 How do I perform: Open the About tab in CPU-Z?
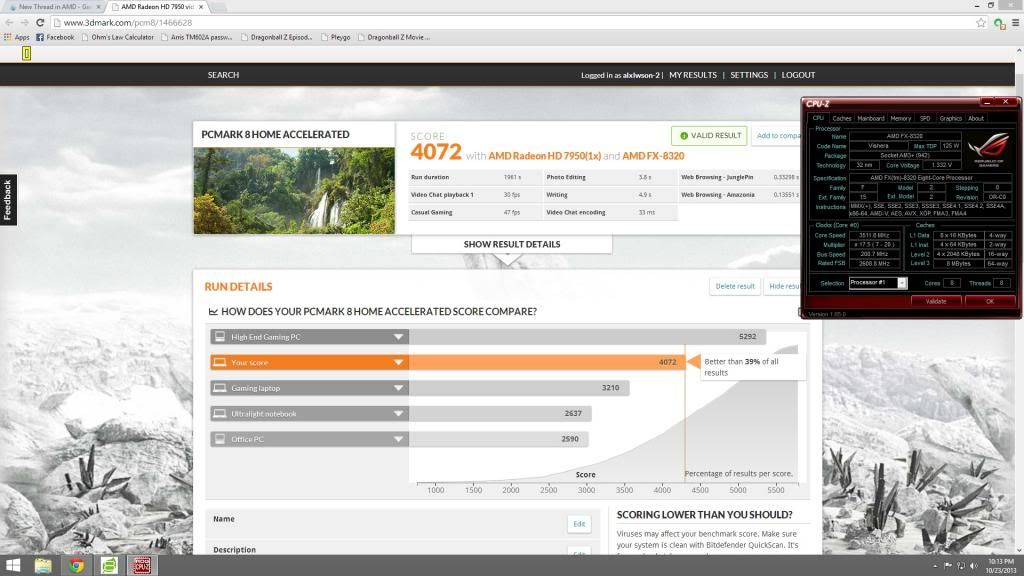click(976, 118)
